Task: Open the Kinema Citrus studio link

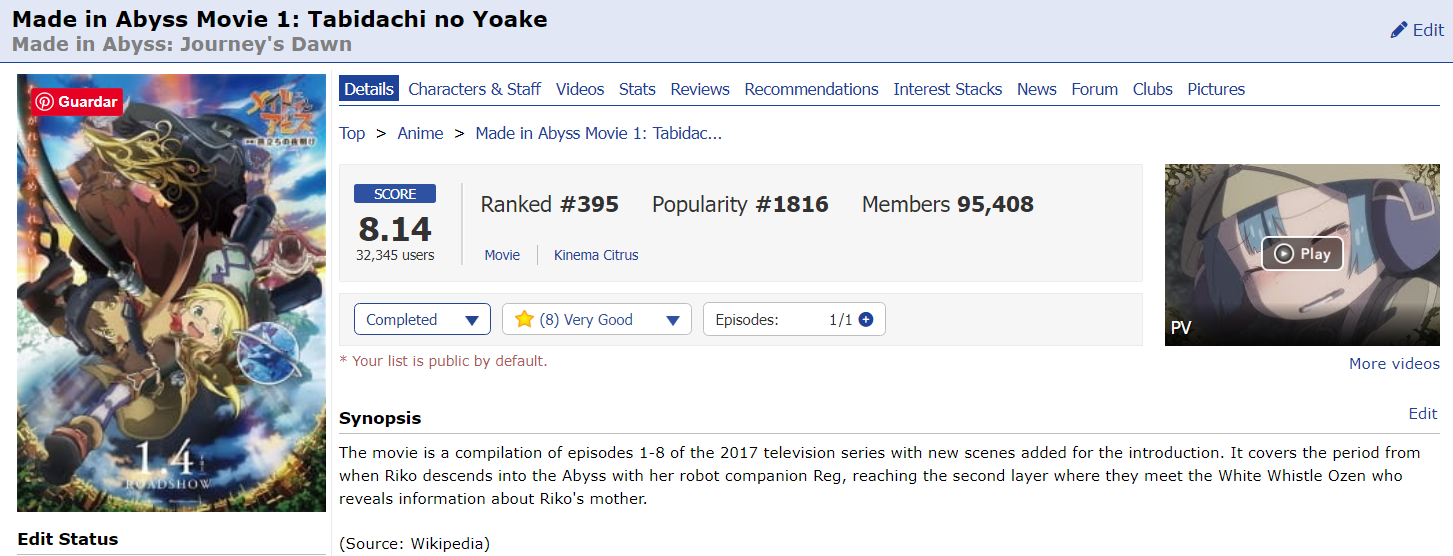Action: [596, 255]
